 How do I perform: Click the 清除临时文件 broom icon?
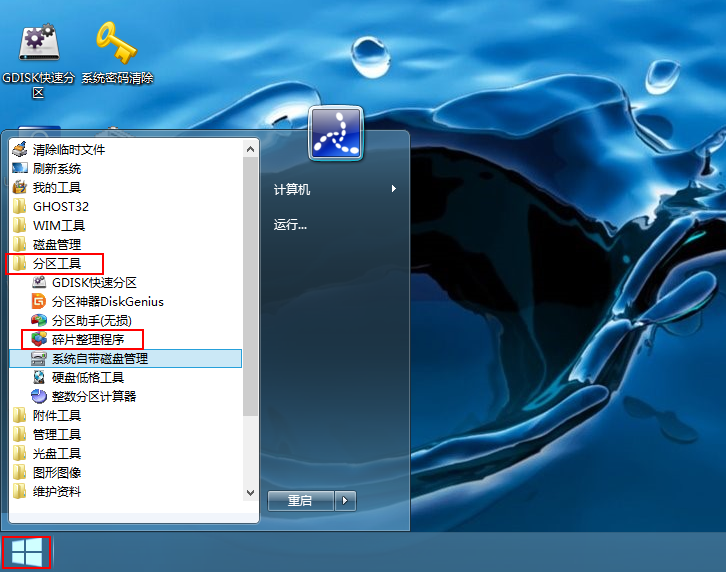(x=19, y=150)
